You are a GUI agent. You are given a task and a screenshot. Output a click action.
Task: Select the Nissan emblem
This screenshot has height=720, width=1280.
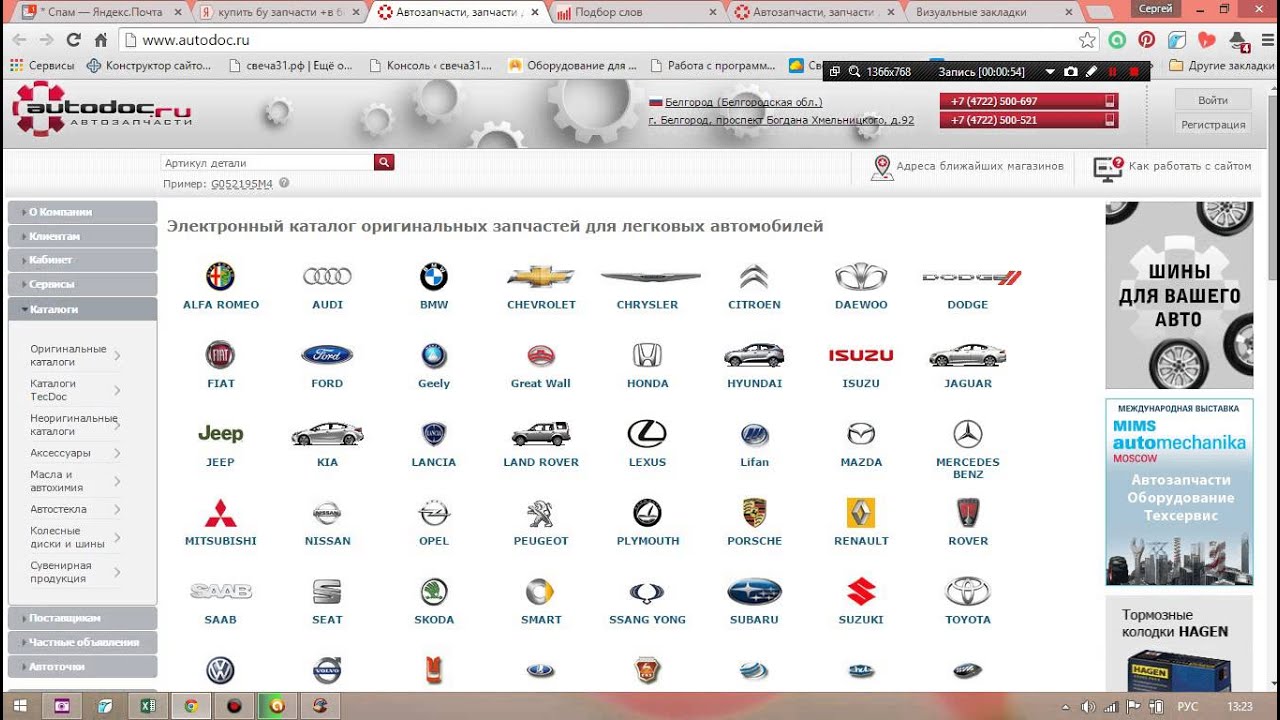click(x=327, y=513)
